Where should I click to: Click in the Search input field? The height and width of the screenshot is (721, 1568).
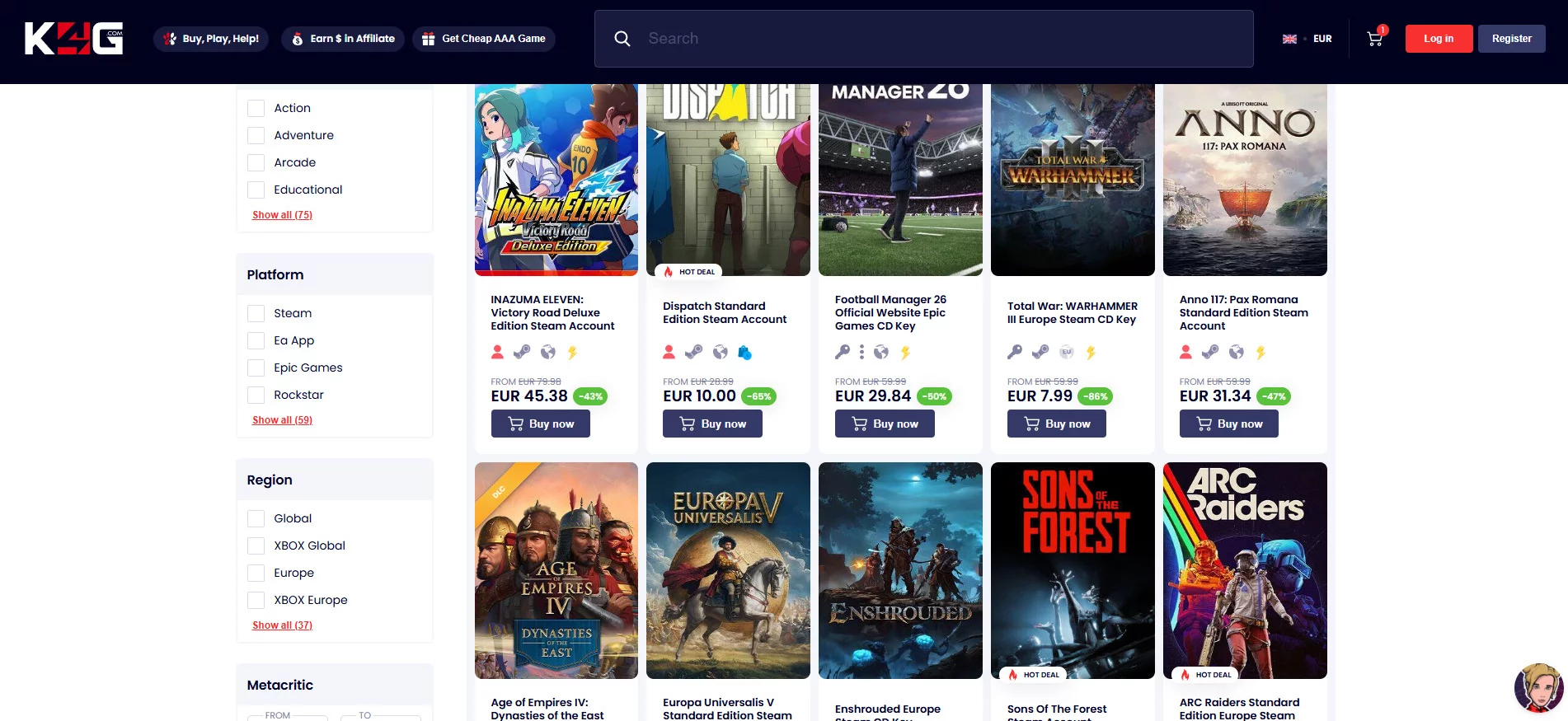tap(924, 39)
